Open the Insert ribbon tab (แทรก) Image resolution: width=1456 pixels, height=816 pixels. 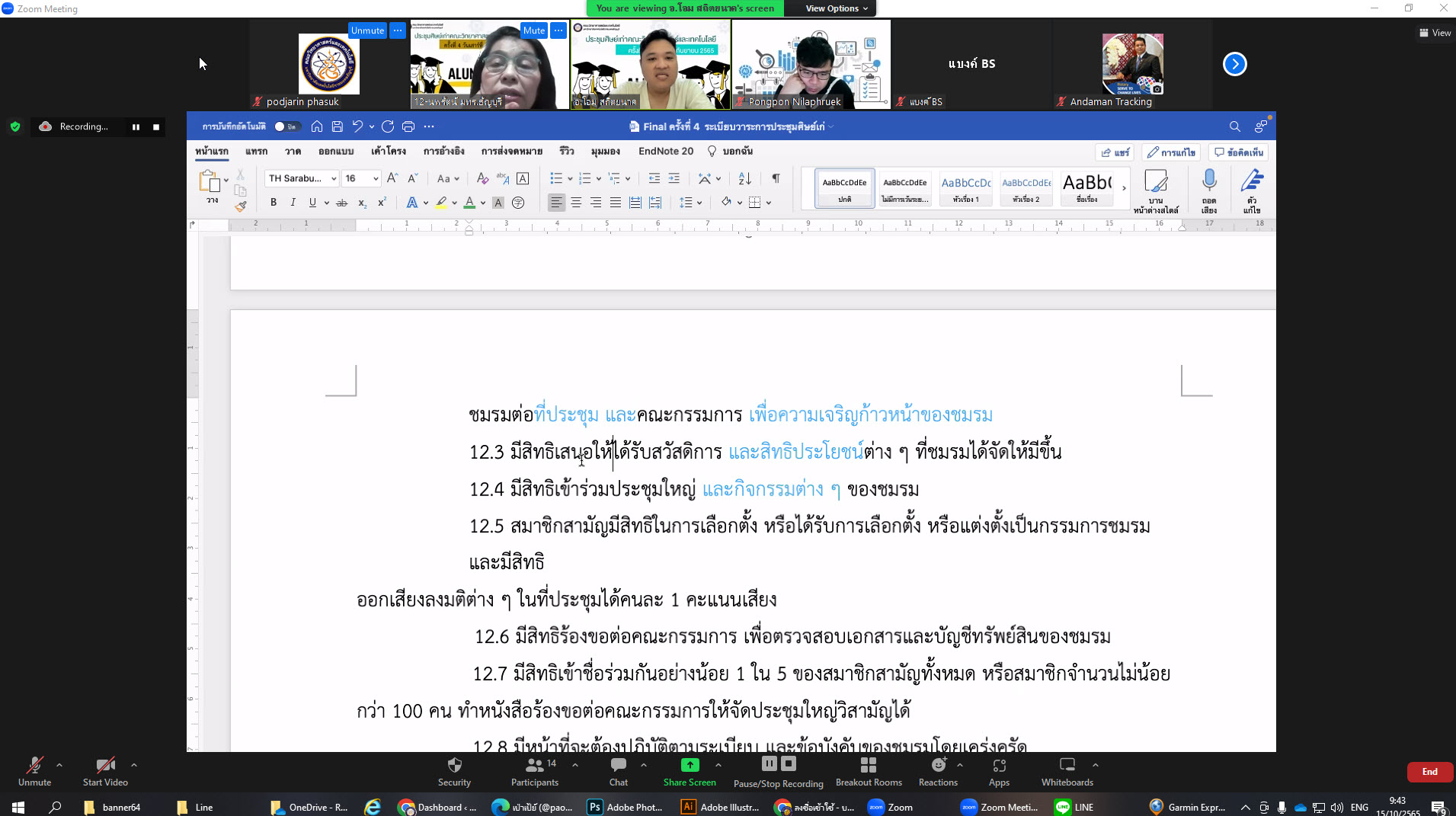coord(256,151)
